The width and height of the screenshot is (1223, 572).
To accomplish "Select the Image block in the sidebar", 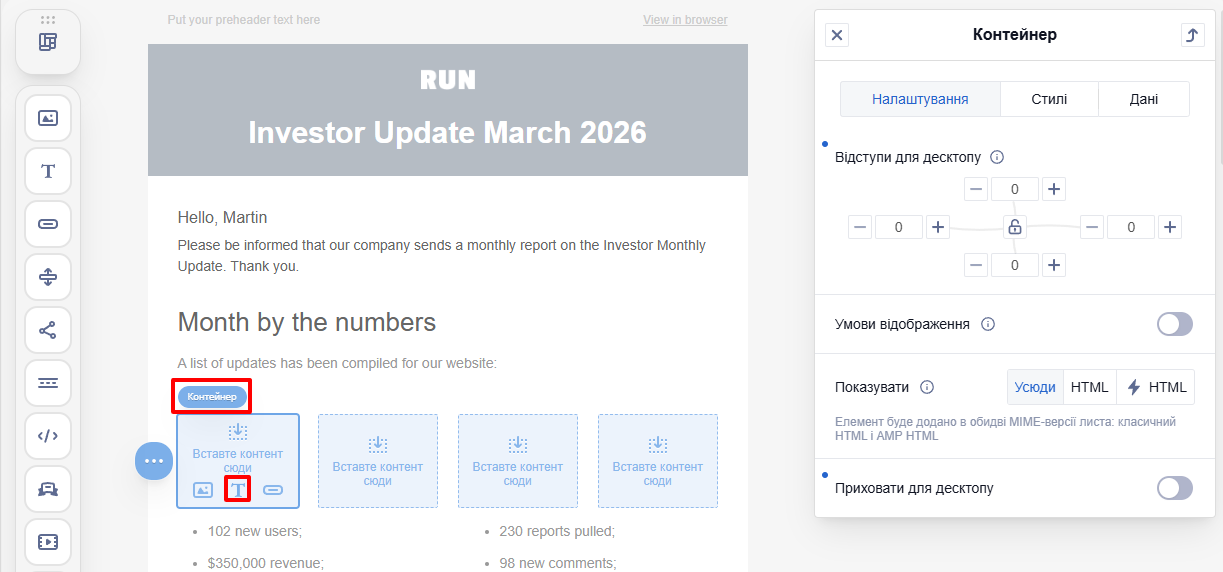I will tap(48, 118).
